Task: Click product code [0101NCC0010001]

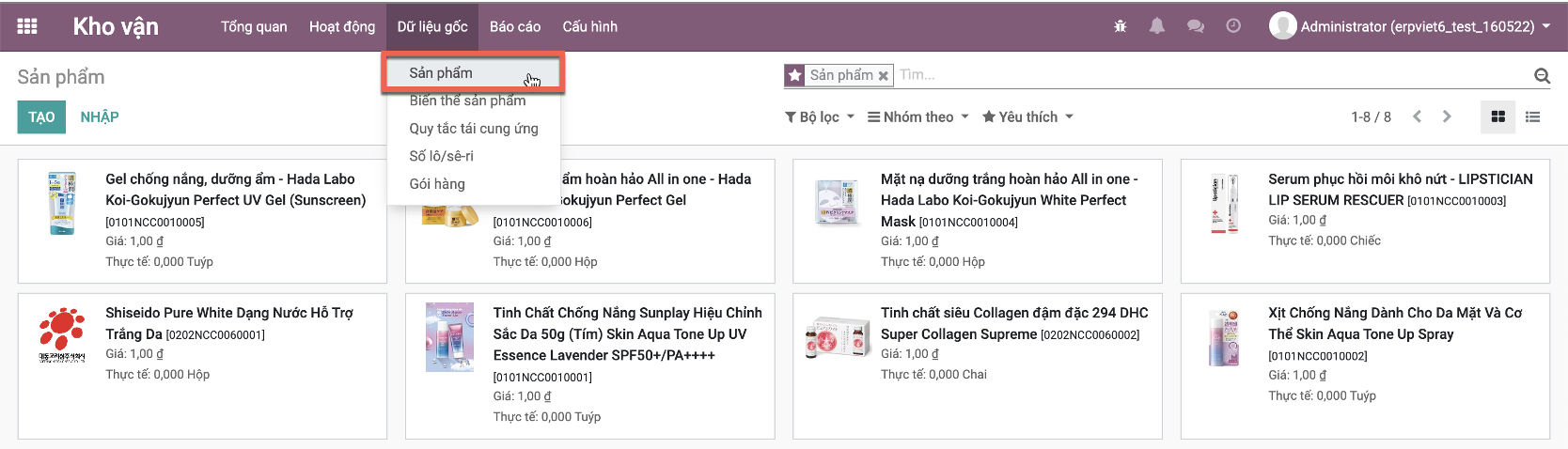Action: coord(542,378)
